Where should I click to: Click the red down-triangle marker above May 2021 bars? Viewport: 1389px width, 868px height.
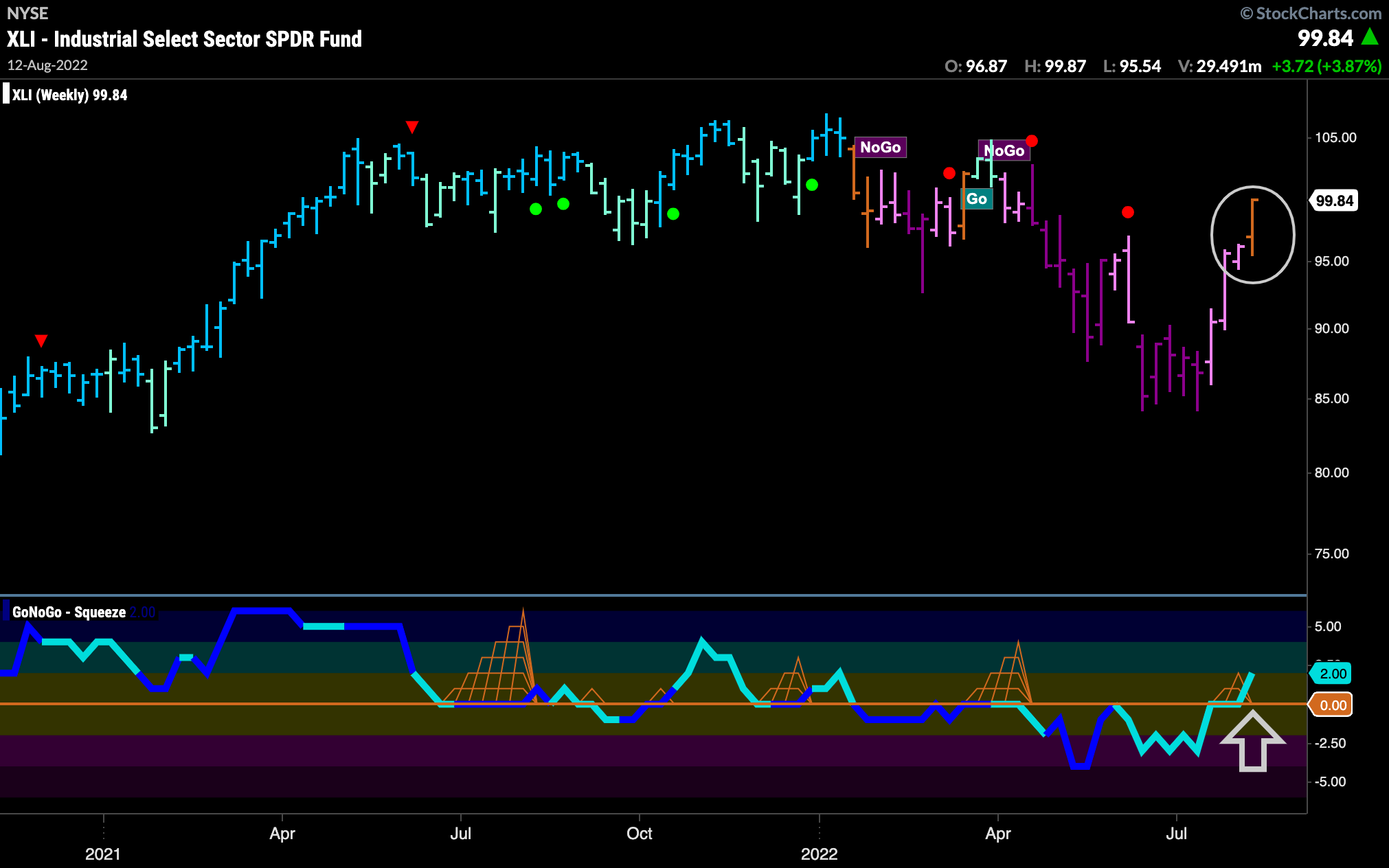coord(411,127)
